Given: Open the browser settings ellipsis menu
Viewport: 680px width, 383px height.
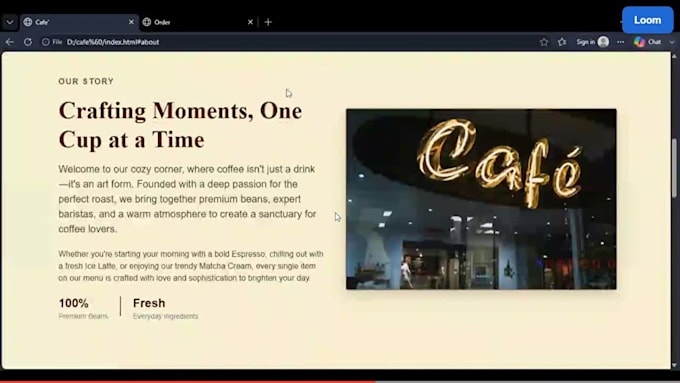Looking at the screenshot, I should tap(621, 42).
